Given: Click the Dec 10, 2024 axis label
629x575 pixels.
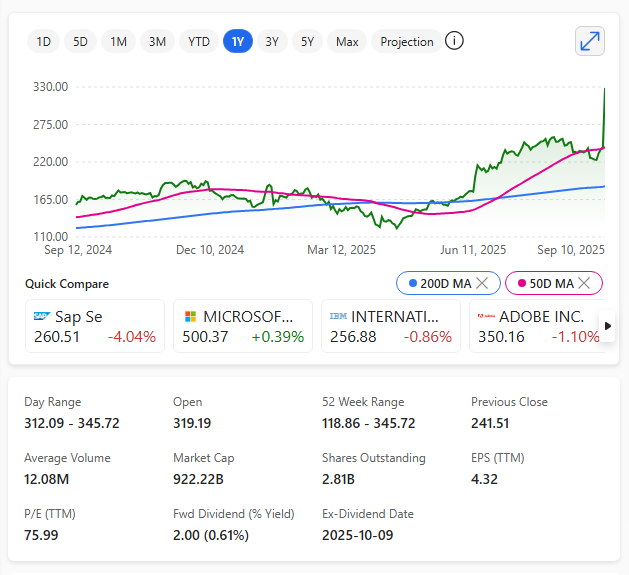Looking at the screenshot, I should pyautogui.click(x=210, y=250).
